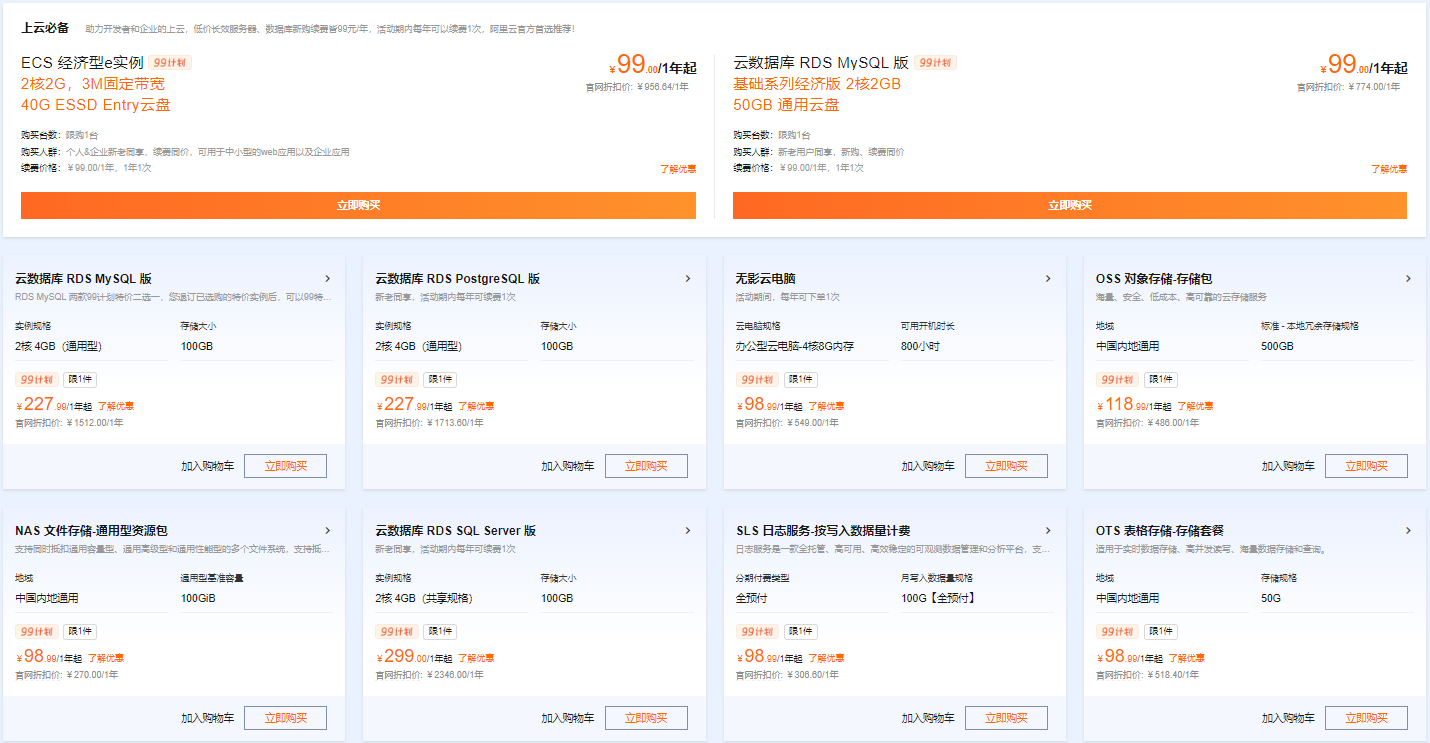Click the 限1件 tag on the NAS 文件存储 card

coord(80,632)
